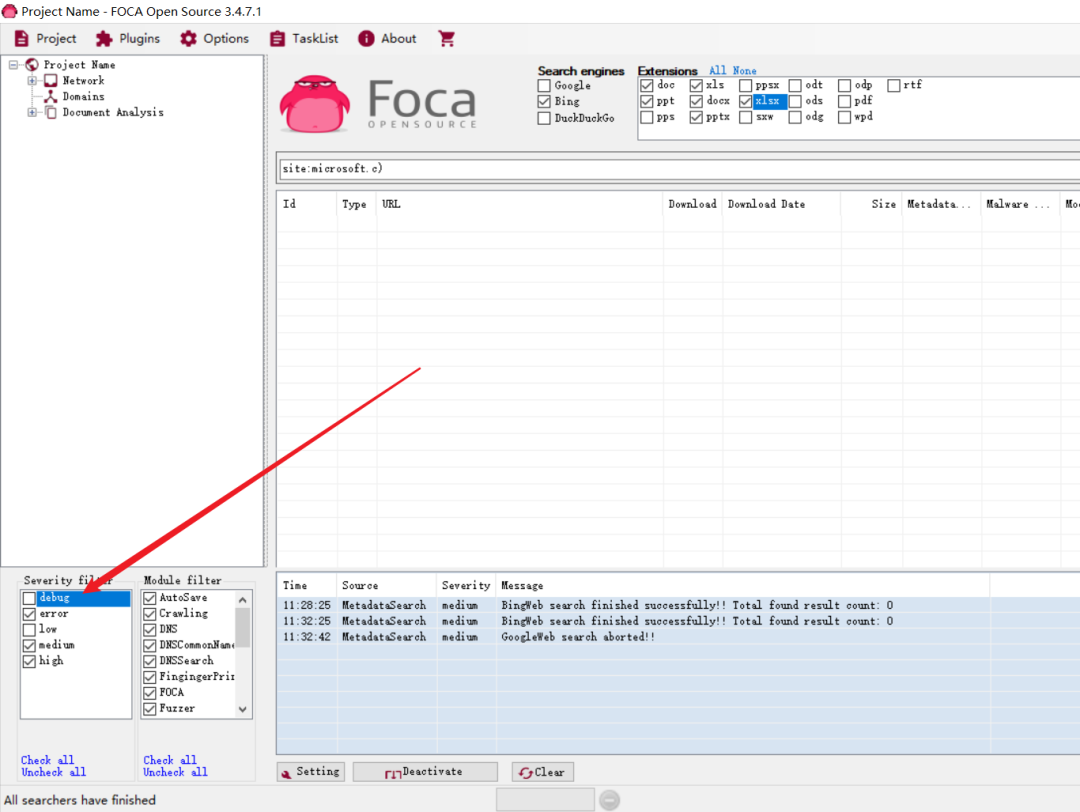This screenshot has width=1080, height=812.
Task: Check the rtf extension
Action: tap(894, 85)
